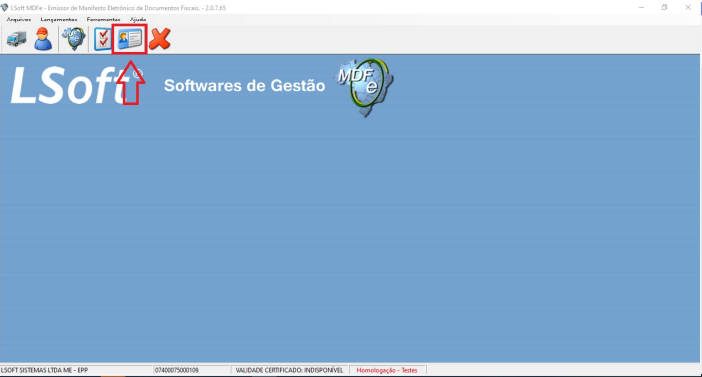The width and height of the screenshot is (702, 377).
Task: Click the VALIDADE CERTIFICADO status cell
Action: pos(289,370)
